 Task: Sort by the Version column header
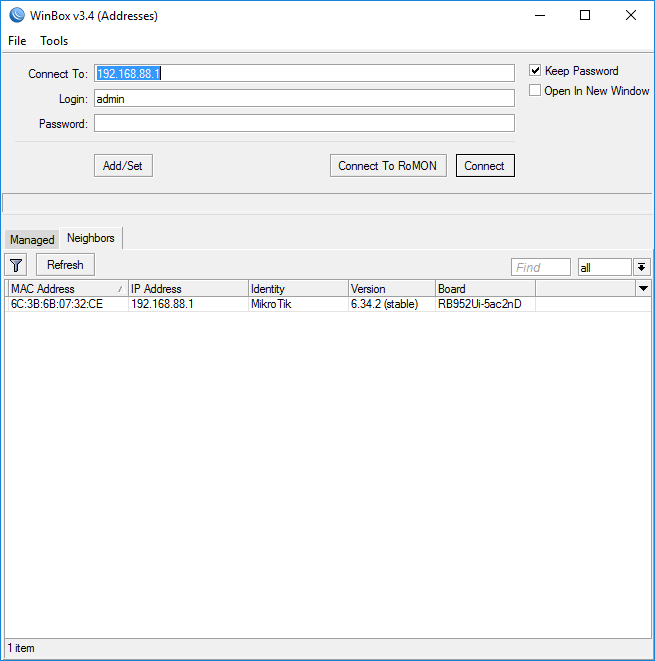[390, 289]
